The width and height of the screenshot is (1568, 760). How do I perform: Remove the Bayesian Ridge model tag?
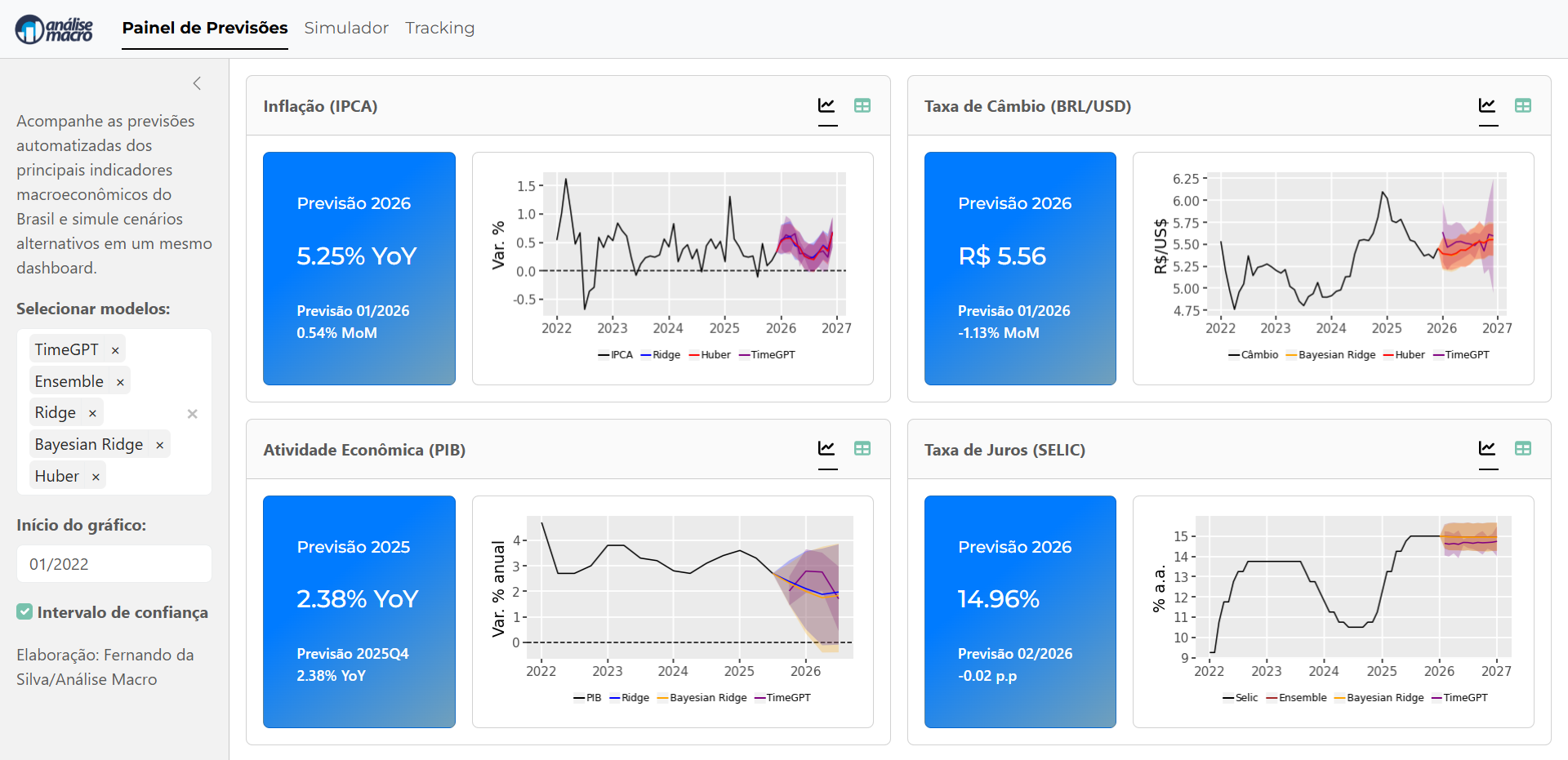[x=159, y=445]
